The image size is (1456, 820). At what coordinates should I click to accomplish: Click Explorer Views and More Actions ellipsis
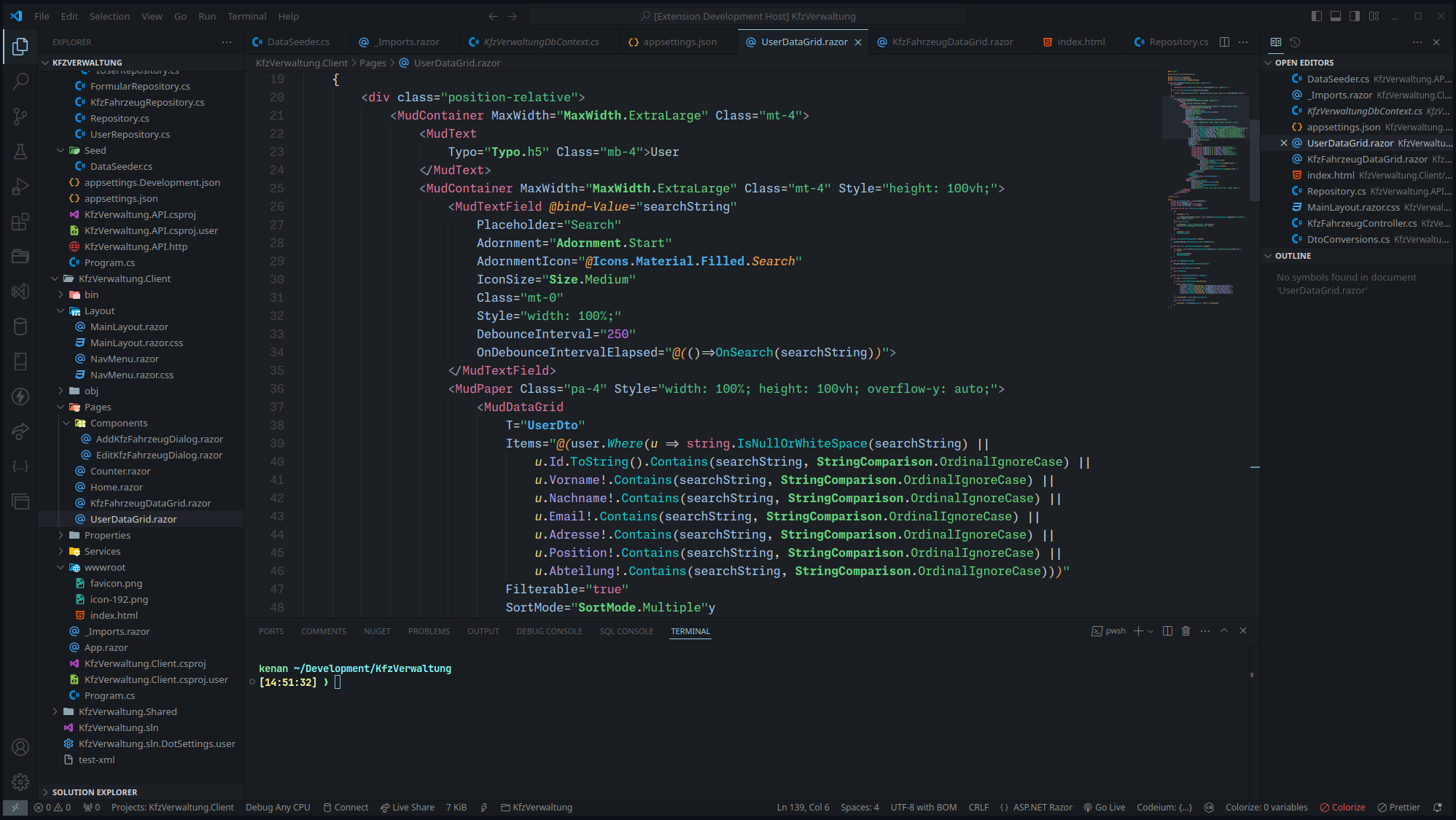tap(227, 42)
